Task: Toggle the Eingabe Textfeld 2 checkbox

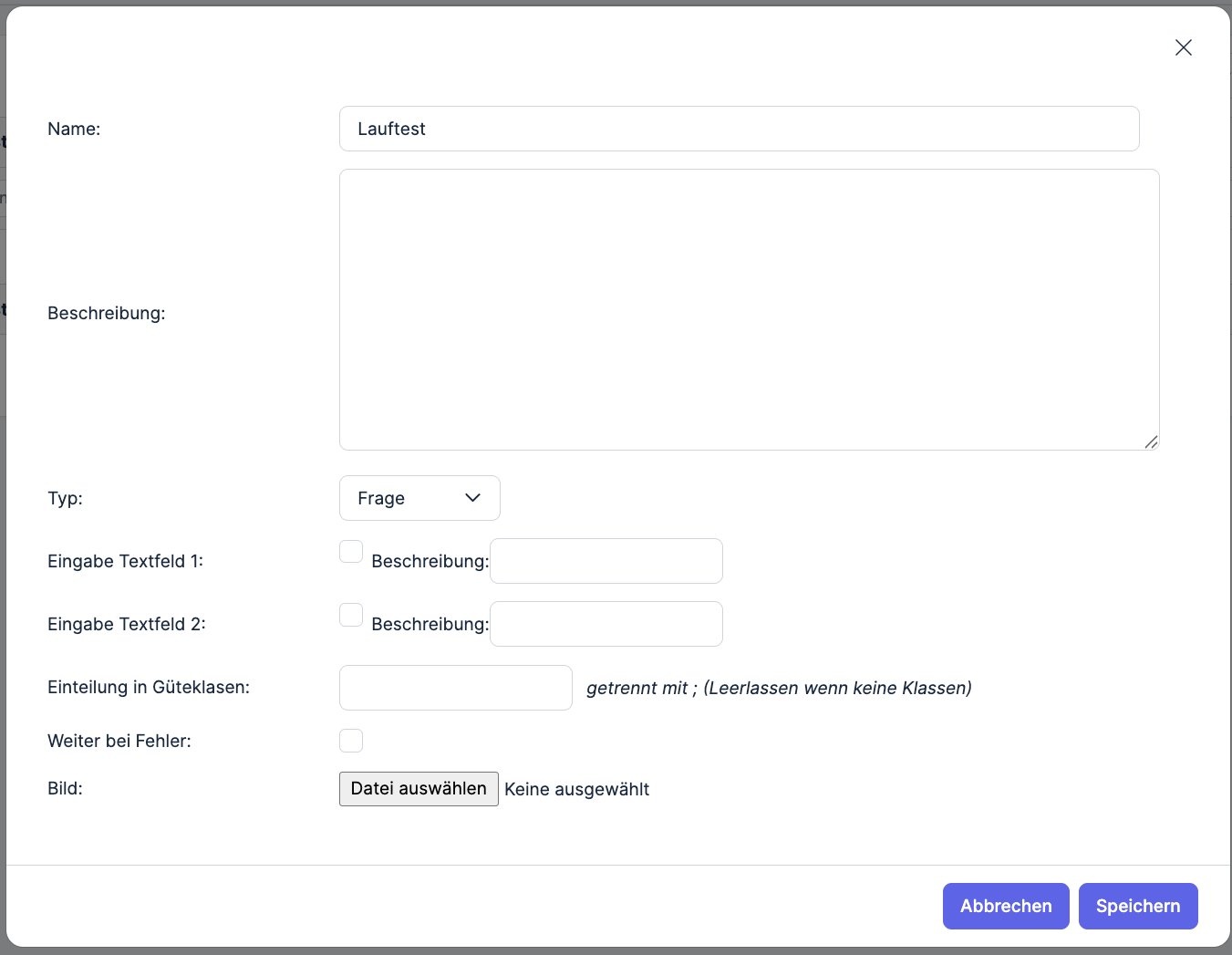Action: click(351, 615)
